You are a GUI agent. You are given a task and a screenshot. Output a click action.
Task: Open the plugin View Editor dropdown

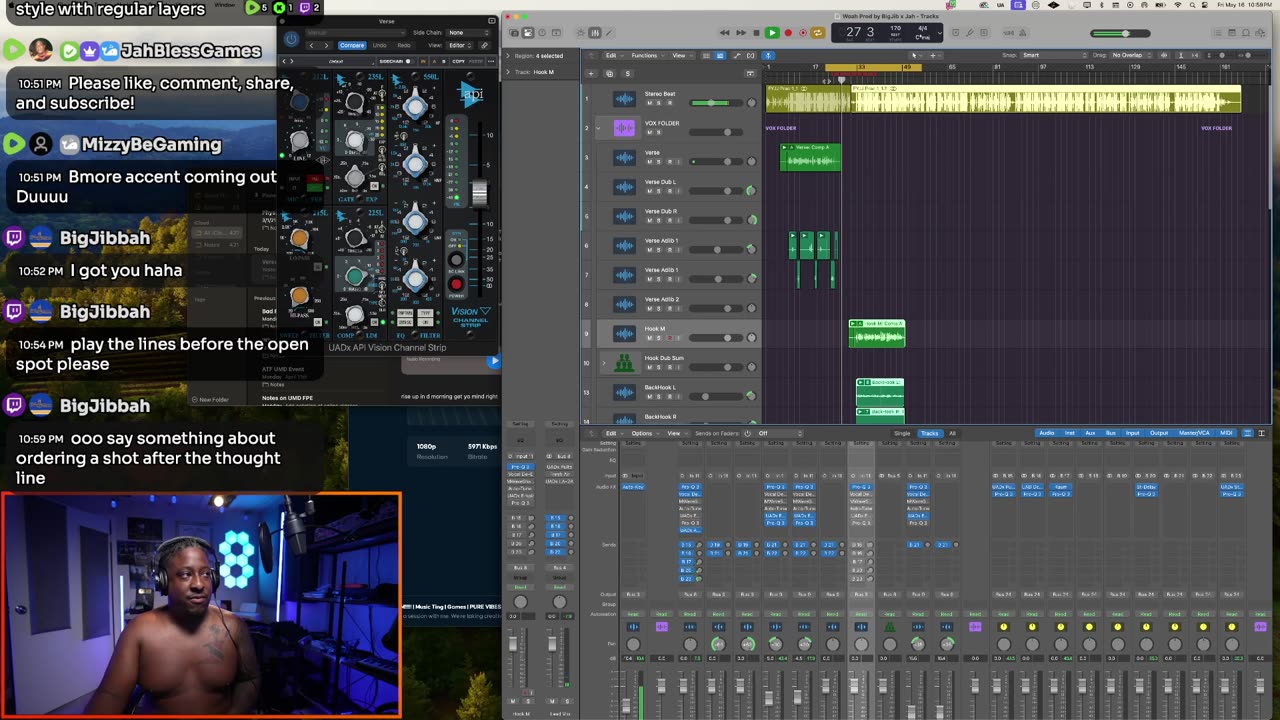pos(459,45)
